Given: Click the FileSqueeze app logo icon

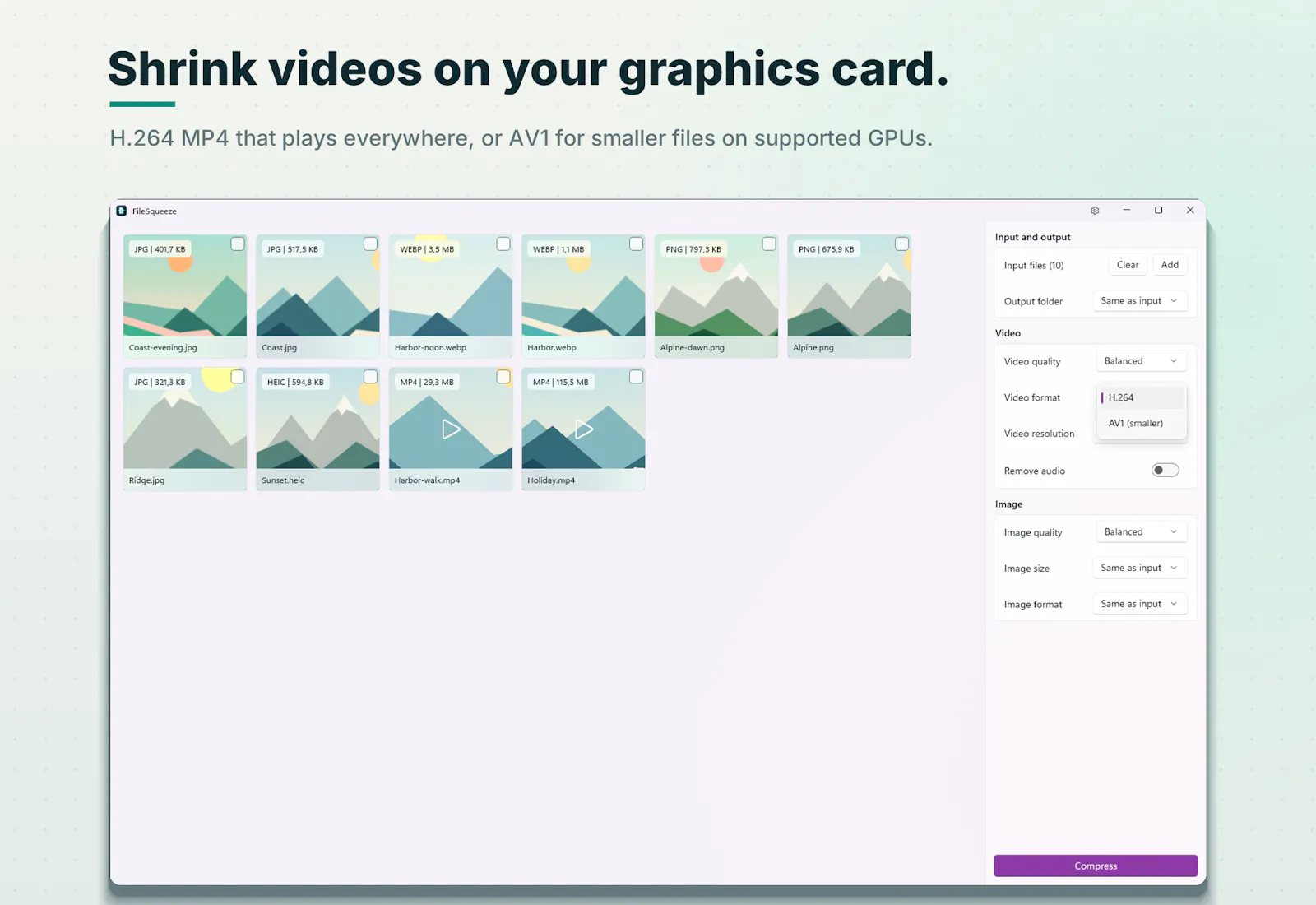Looking at the screenshot, I should click(122, 211).
